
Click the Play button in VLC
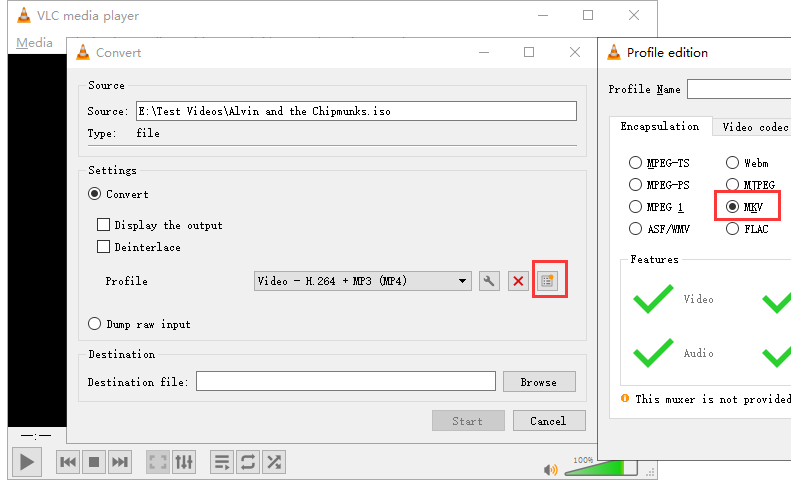[27, 462]
